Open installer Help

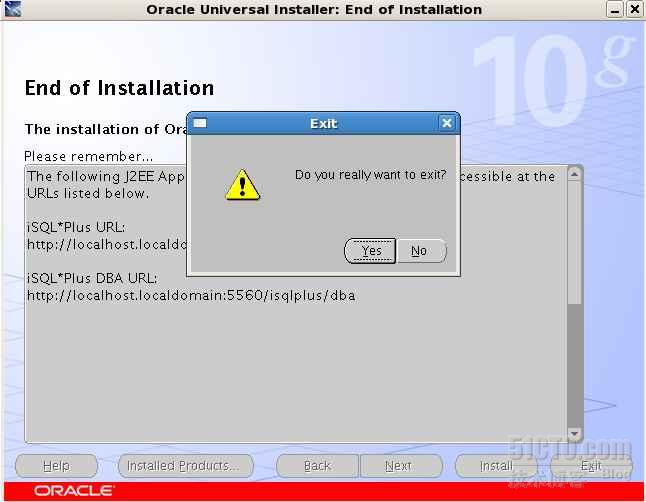(56, 466)
